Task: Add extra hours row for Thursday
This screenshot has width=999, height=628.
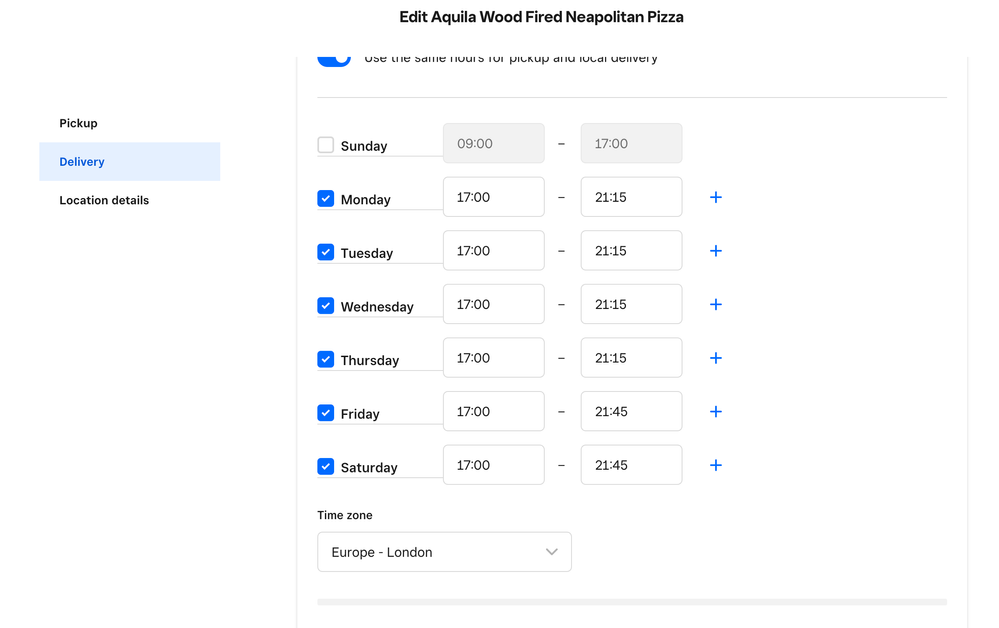Action: tap(715, 358)
